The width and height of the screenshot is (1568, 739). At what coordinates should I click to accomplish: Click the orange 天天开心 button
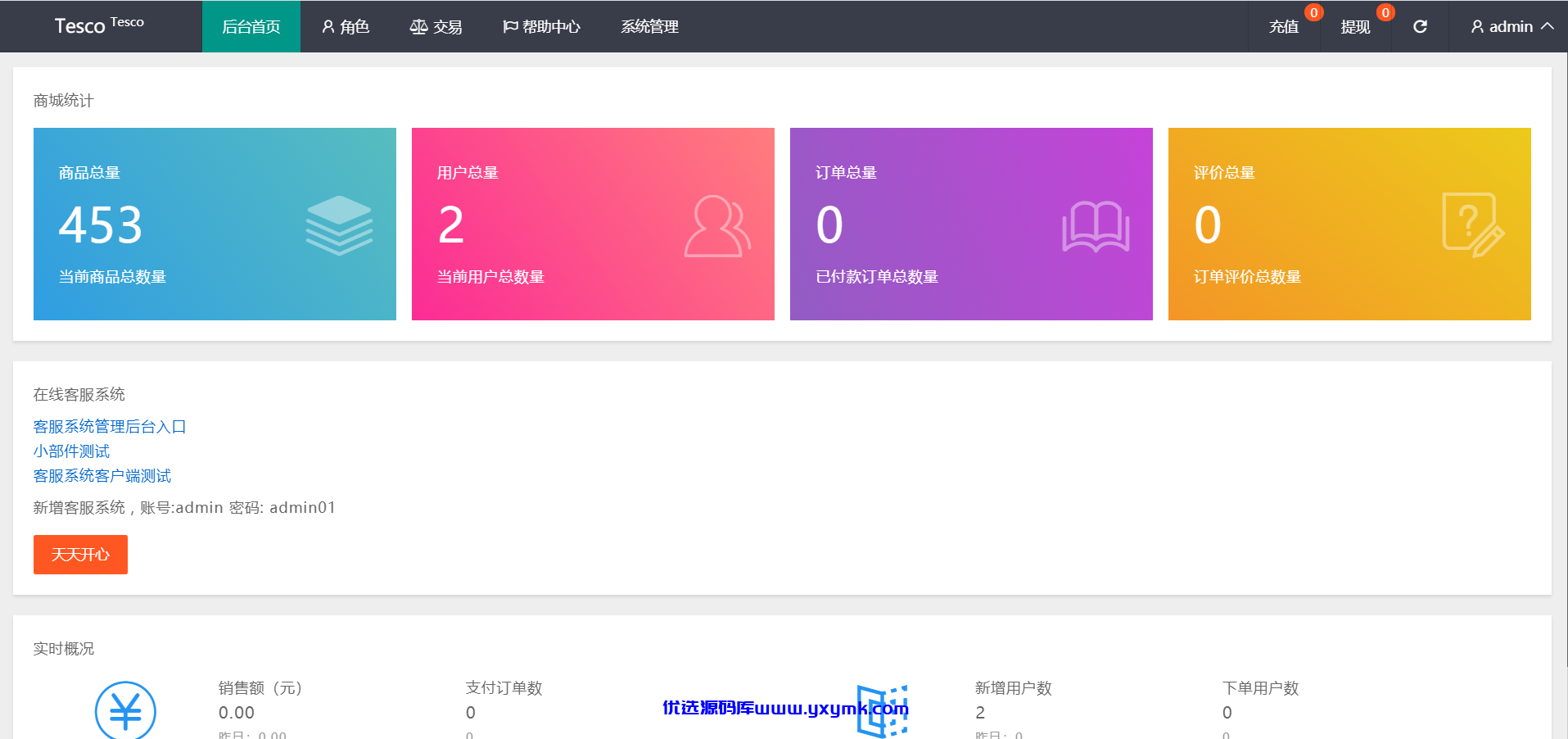(x=80, y=555)
